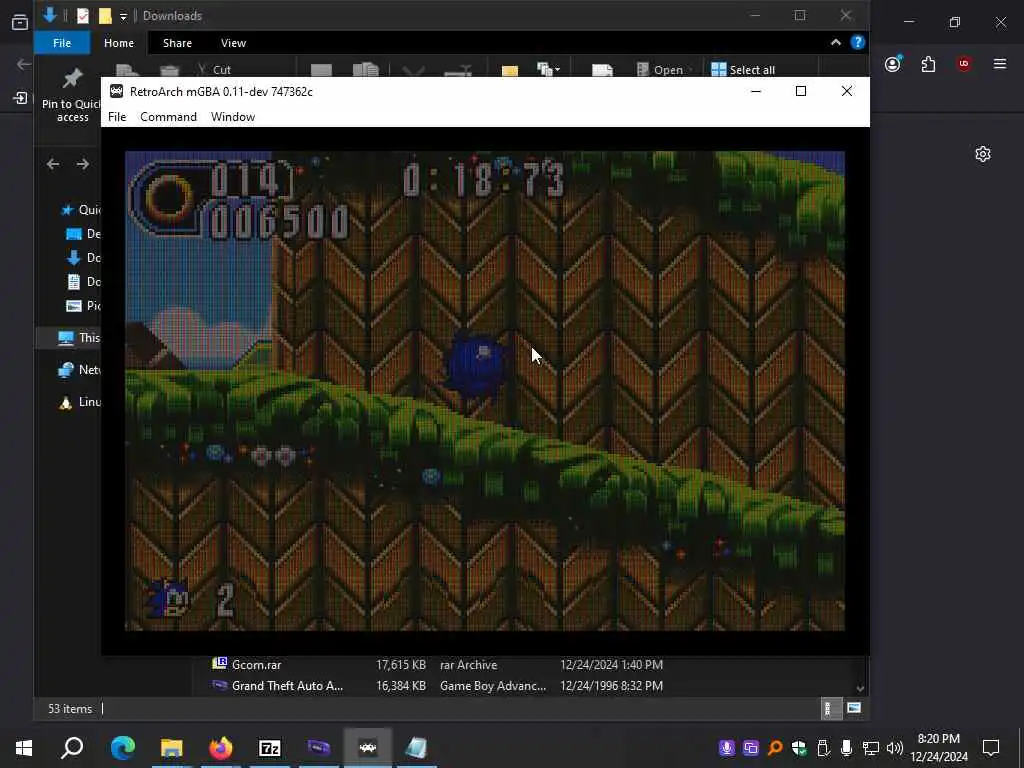Open the RetroArch Window menu
This screenshot has width=1024, height=768.
(x=233, y=117)
